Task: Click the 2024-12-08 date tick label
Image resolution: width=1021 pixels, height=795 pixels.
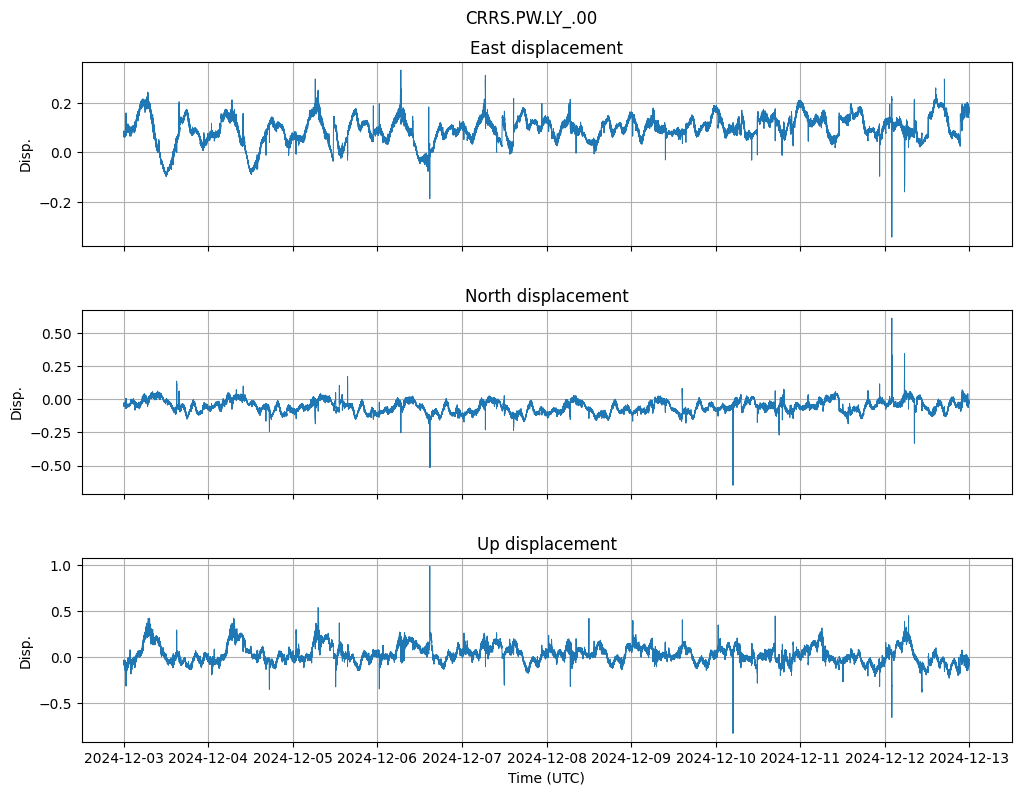Action: [546, 759]
